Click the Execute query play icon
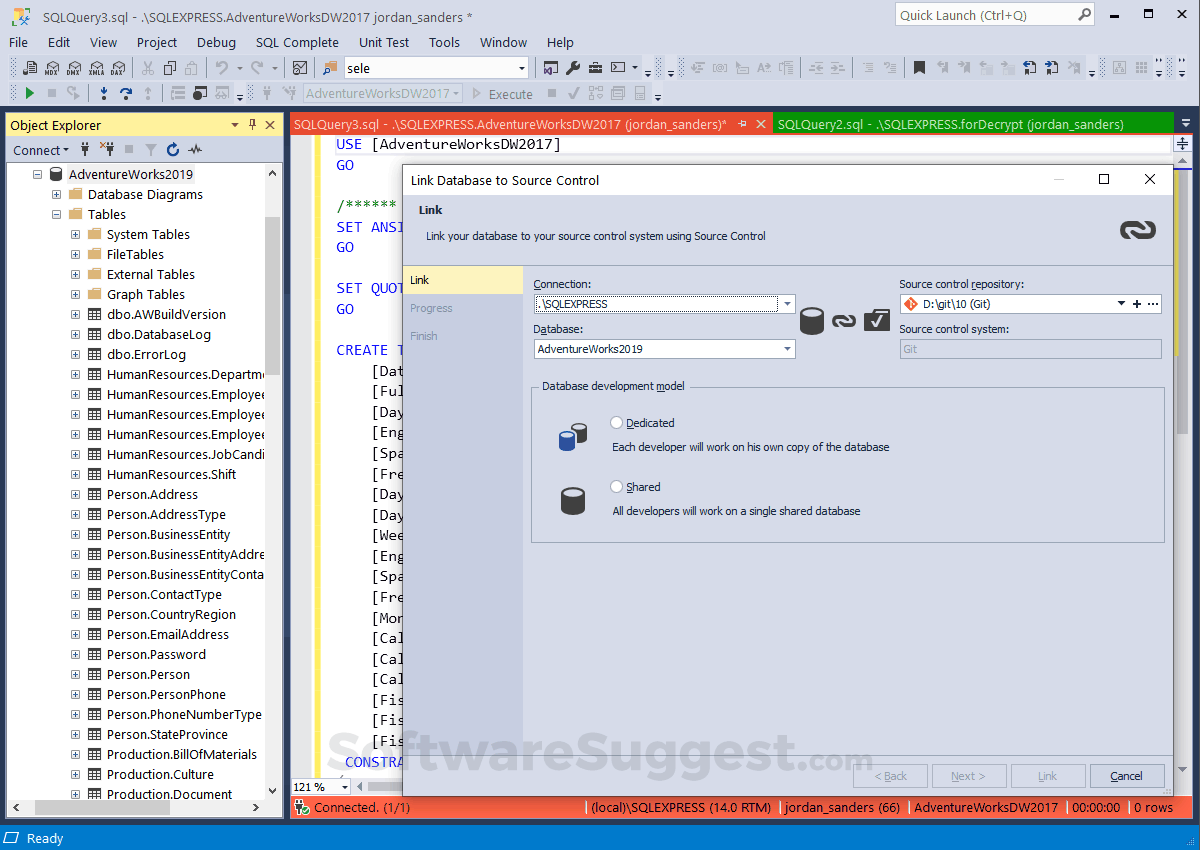The height and width of the screenshot is (850, 1200). 28,93
